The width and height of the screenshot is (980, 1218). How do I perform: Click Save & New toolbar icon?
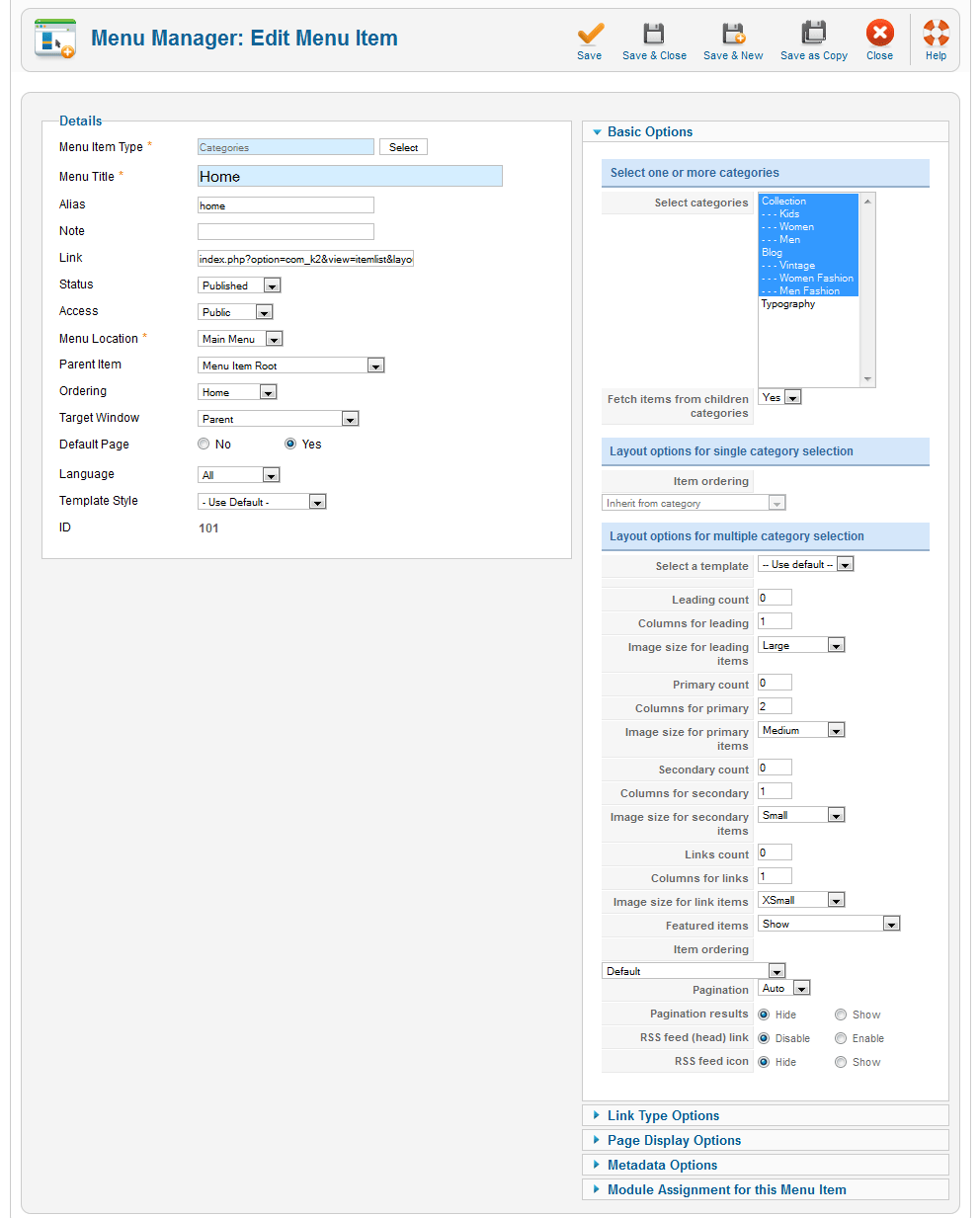(x=733, y=34)
